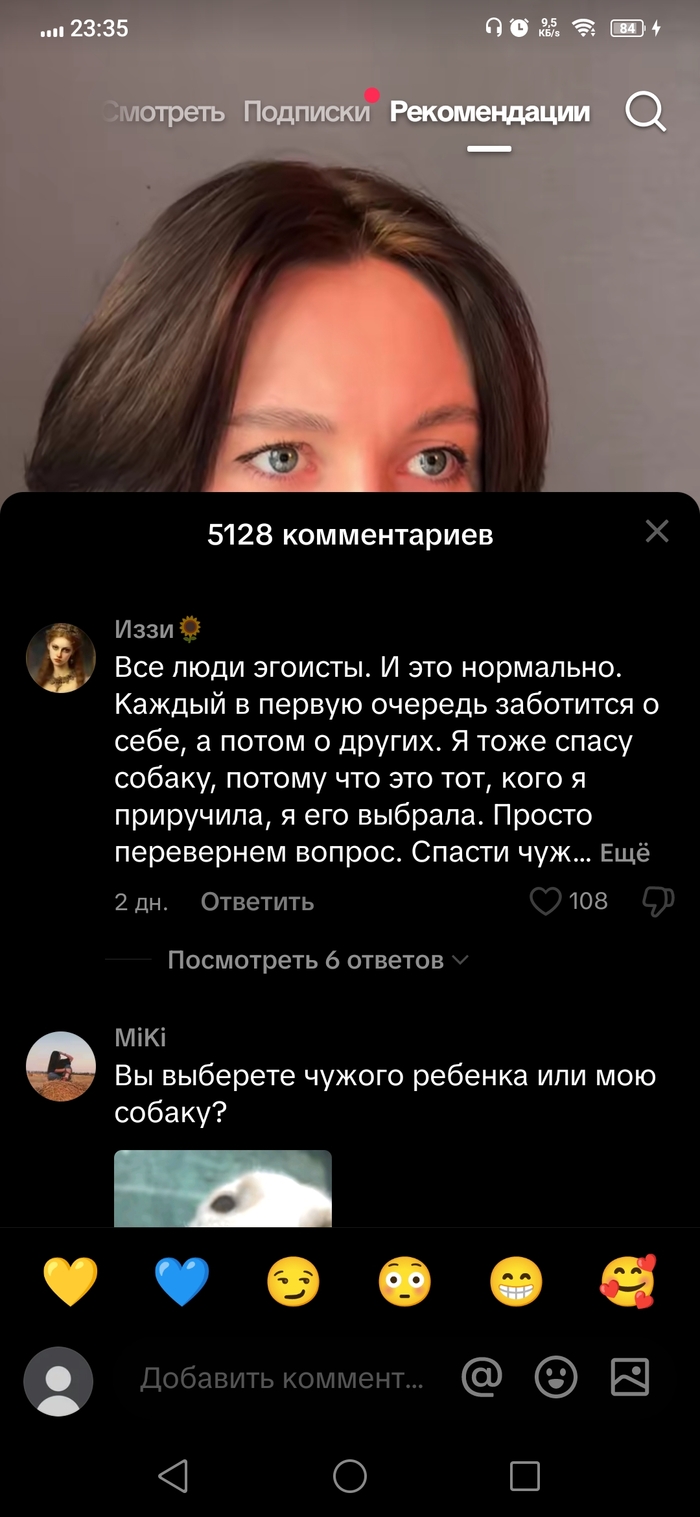
Task: Insert the smiling face with hearts emoji
Action: pos(628,1282)
